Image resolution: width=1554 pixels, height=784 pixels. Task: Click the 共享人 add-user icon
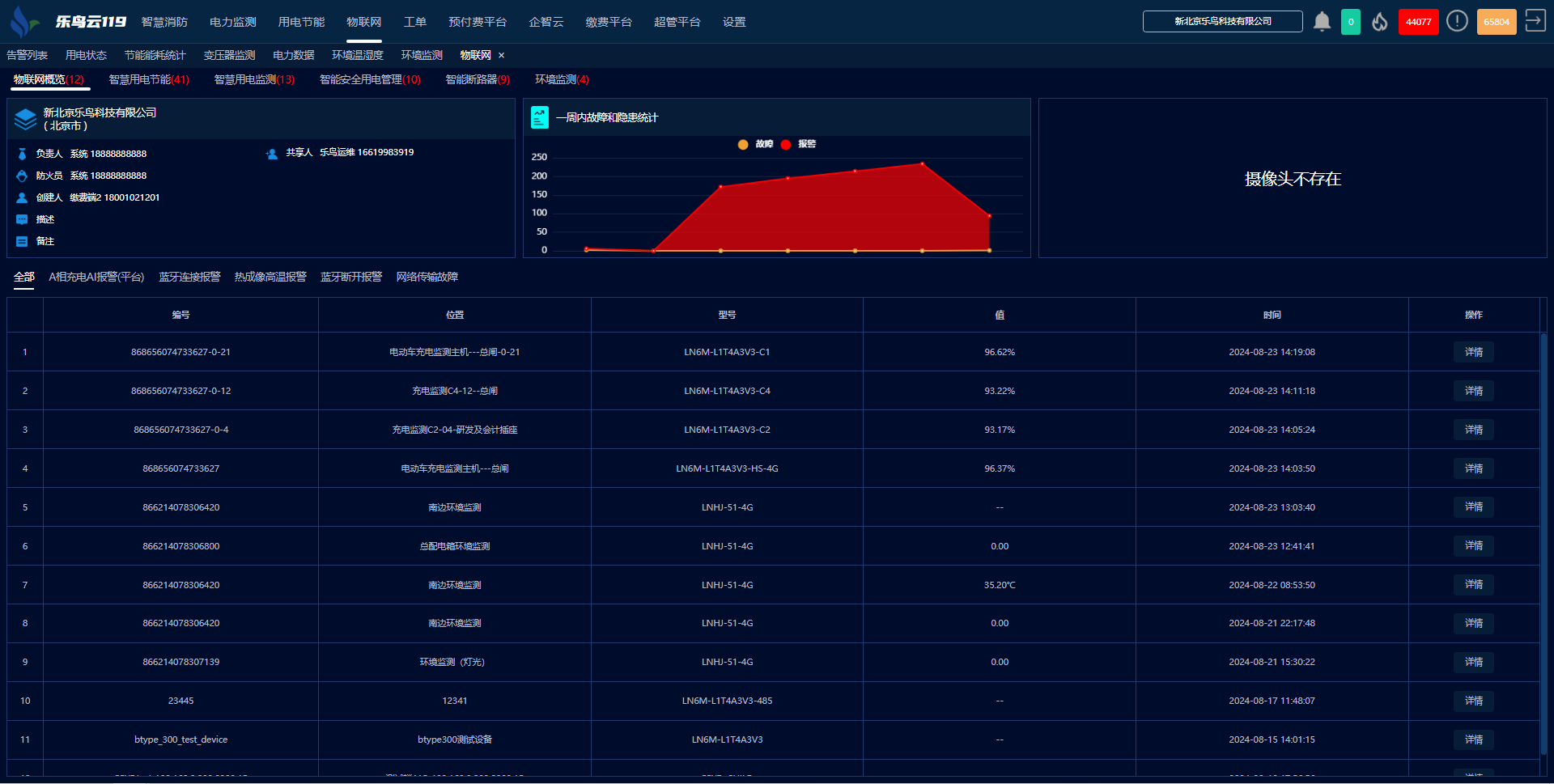(x=272, y=153)
